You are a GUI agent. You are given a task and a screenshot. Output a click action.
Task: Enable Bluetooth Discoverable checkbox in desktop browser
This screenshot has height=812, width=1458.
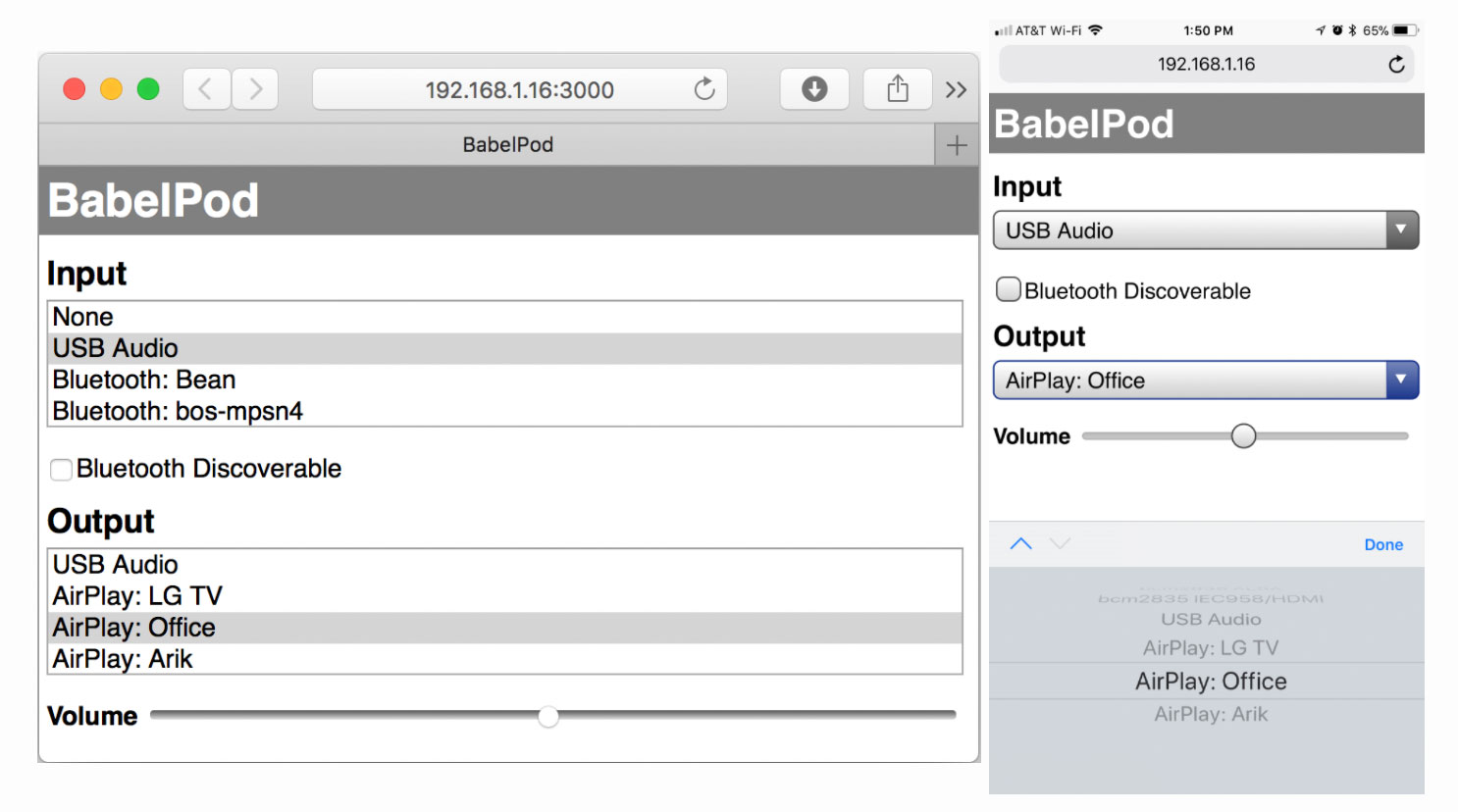61,470
